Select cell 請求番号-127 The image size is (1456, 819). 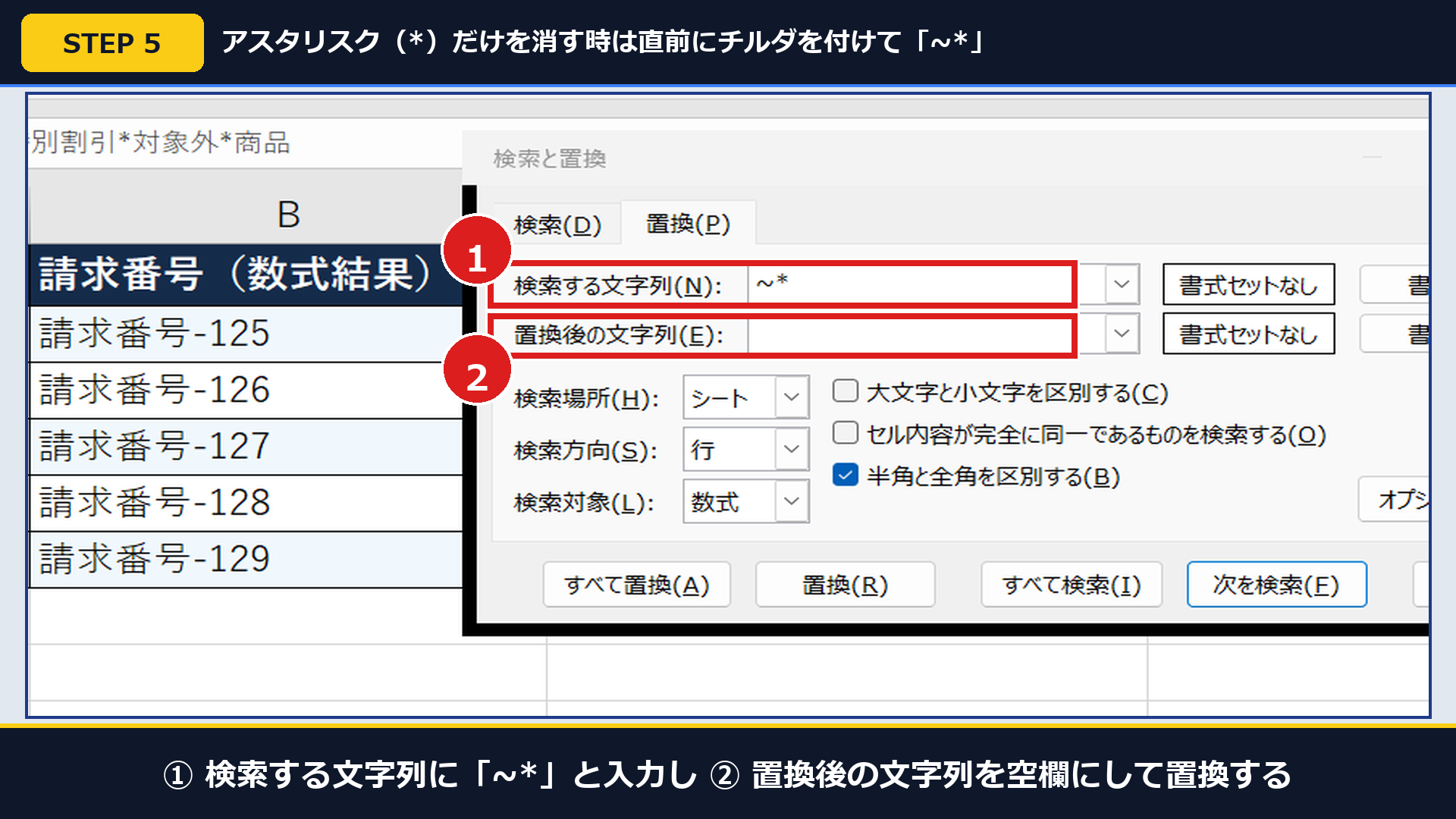click(246, 446)
